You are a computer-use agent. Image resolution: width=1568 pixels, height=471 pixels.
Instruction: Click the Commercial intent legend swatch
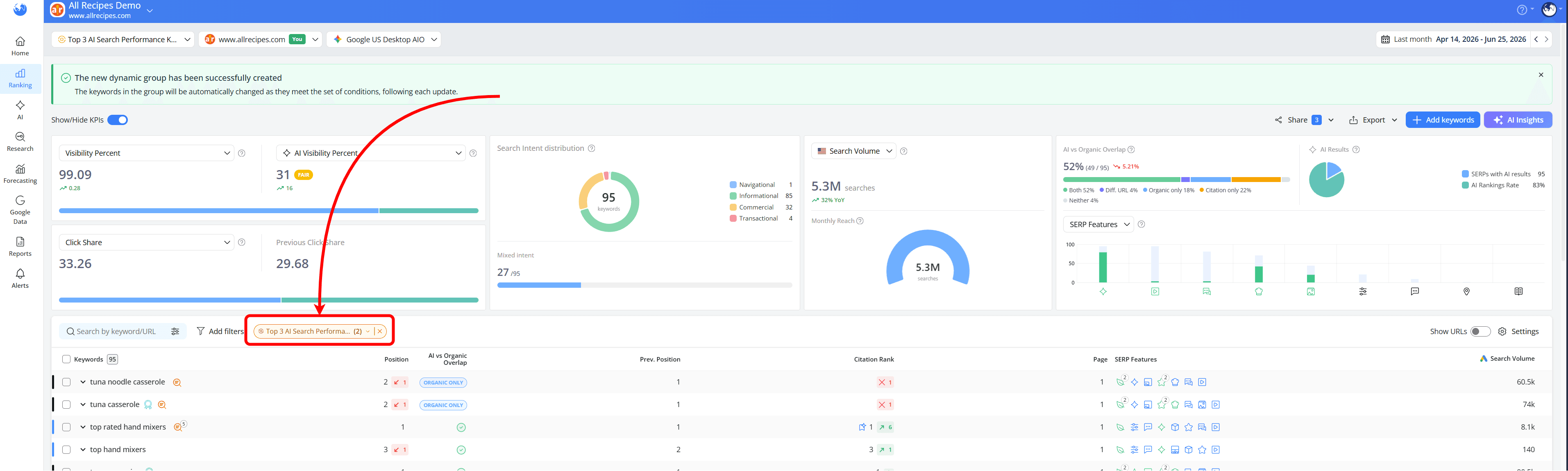[x=733, y=208]
